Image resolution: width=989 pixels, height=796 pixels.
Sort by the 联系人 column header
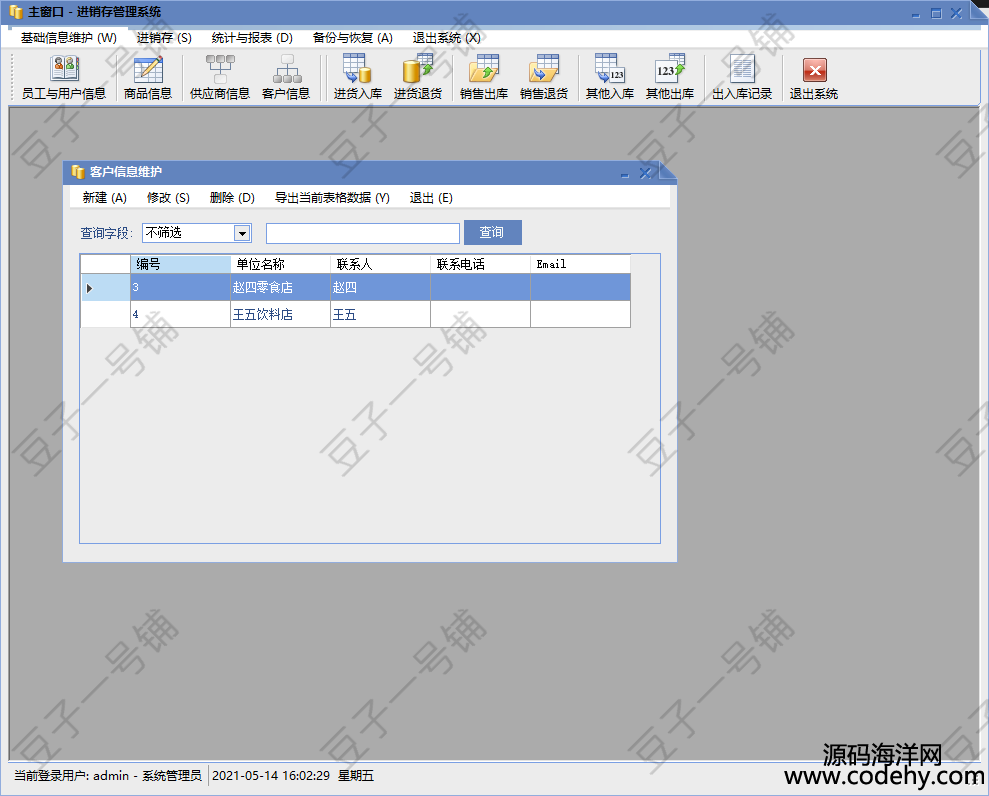click(380, 264)
